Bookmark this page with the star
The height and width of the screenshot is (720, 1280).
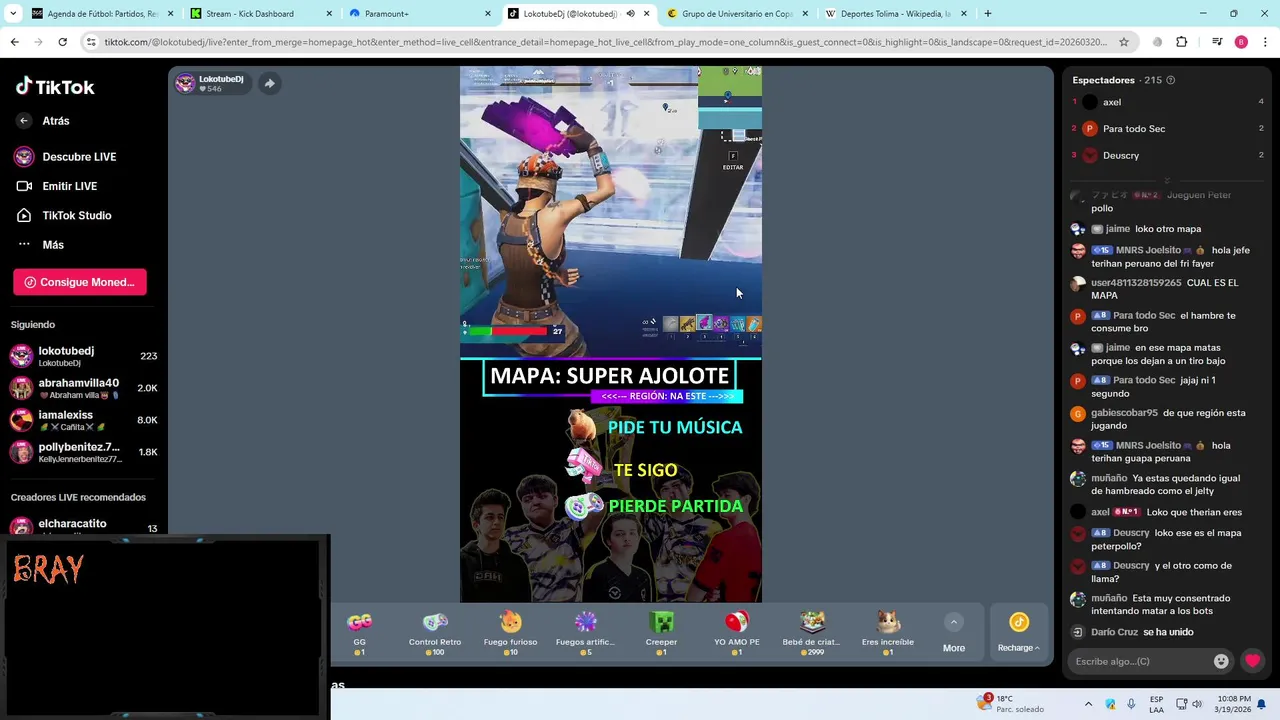point(1124,42)
